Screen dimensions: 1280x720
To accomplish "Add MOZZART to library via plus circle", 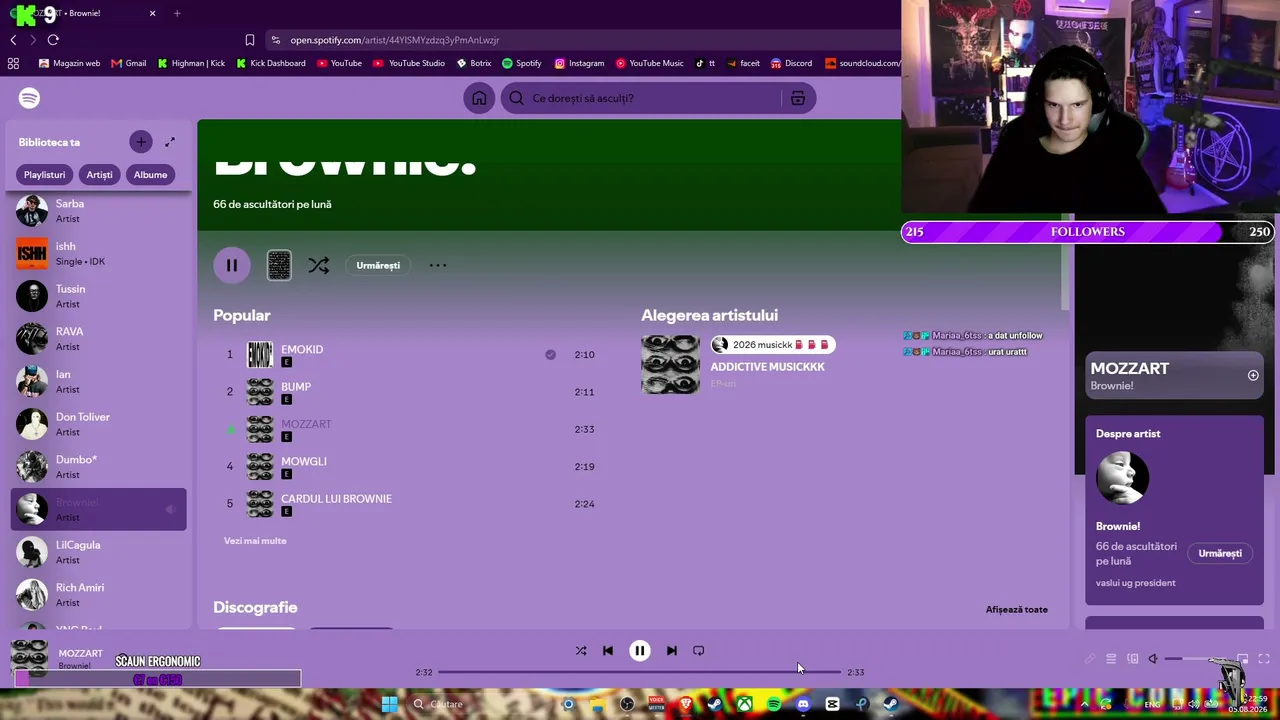I will (1253, 375).
